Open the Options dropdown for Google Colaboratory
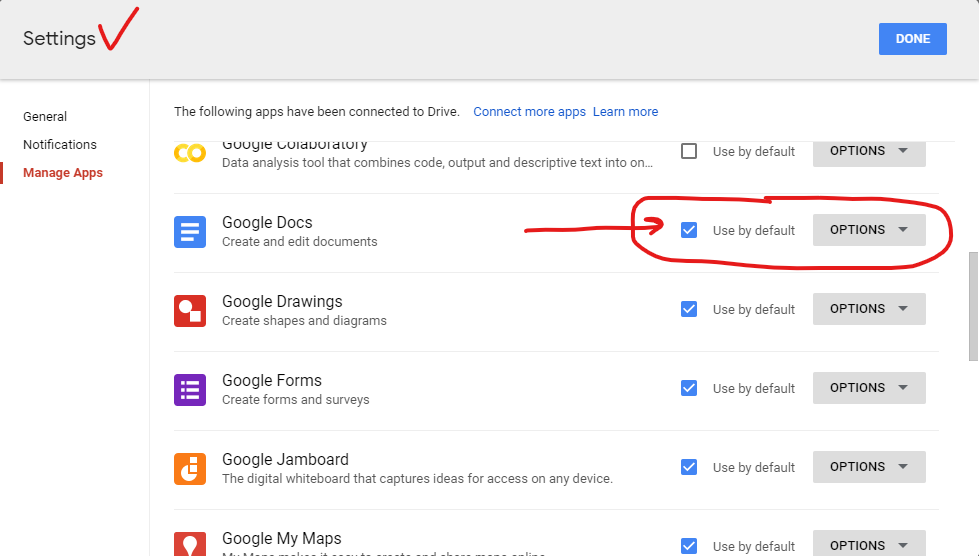The height and width of the screenshot is (556, 979). point(869,154)
